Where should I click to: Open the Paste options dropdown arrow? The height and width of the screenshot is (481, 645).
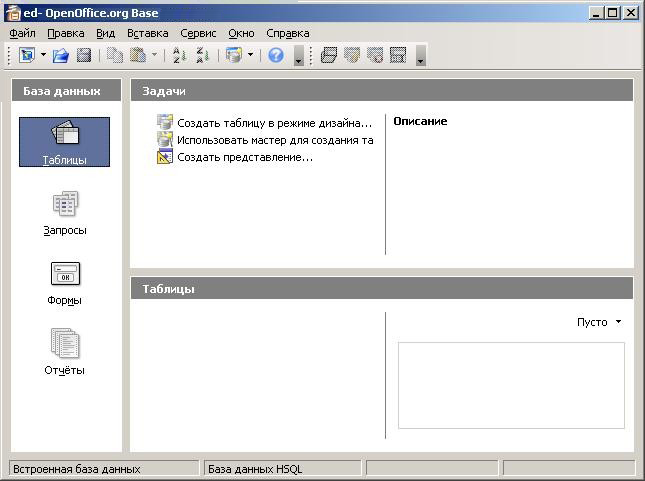[154, 55]
